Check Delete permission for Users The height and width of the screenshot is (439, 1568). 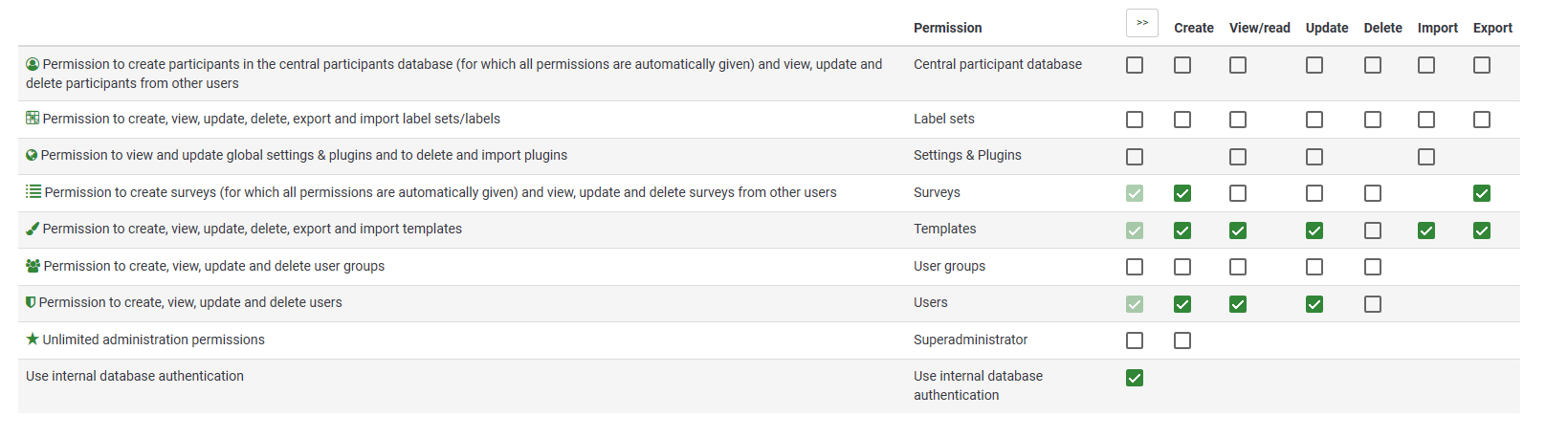coord(1372,304)
